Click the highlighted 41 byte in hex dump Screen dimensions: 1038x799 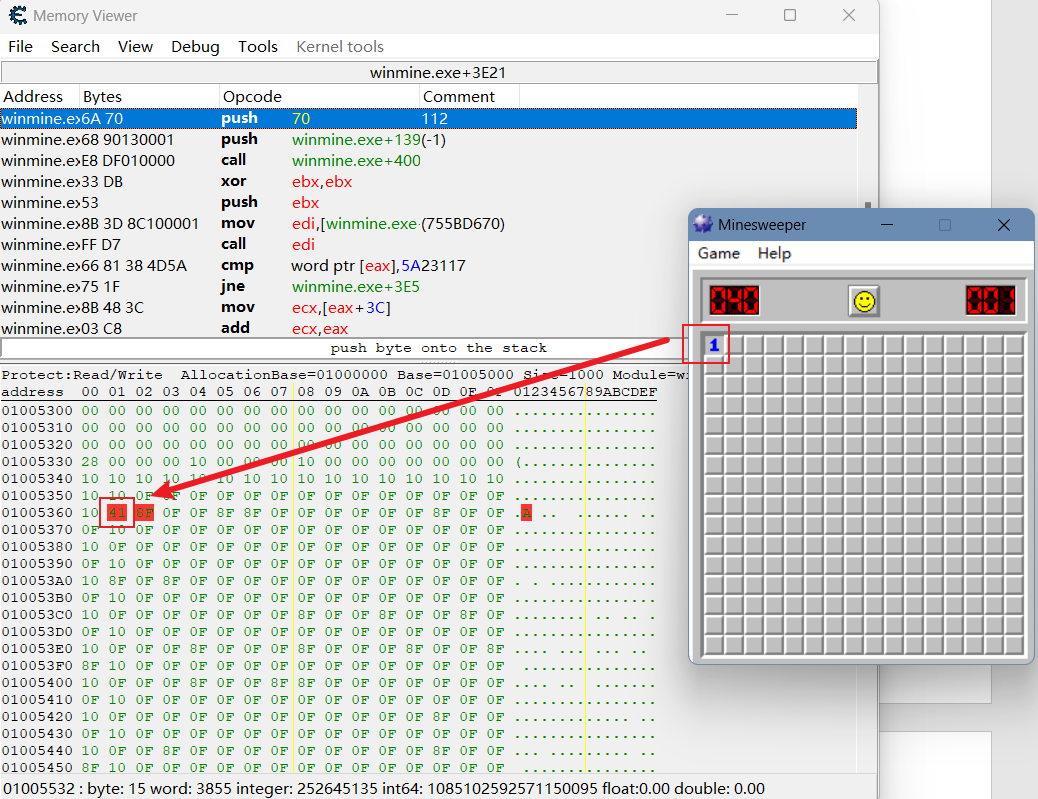(x=117, y=513)
